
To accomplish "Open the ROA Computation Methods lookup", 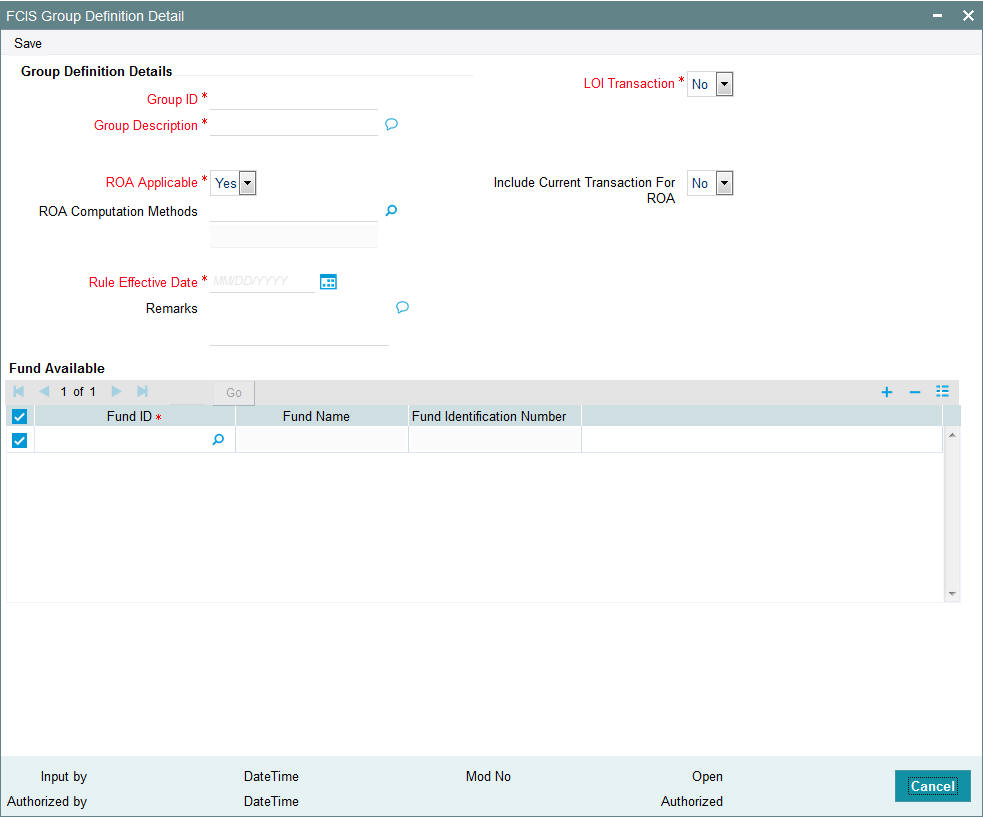I will tap(391, 211).
